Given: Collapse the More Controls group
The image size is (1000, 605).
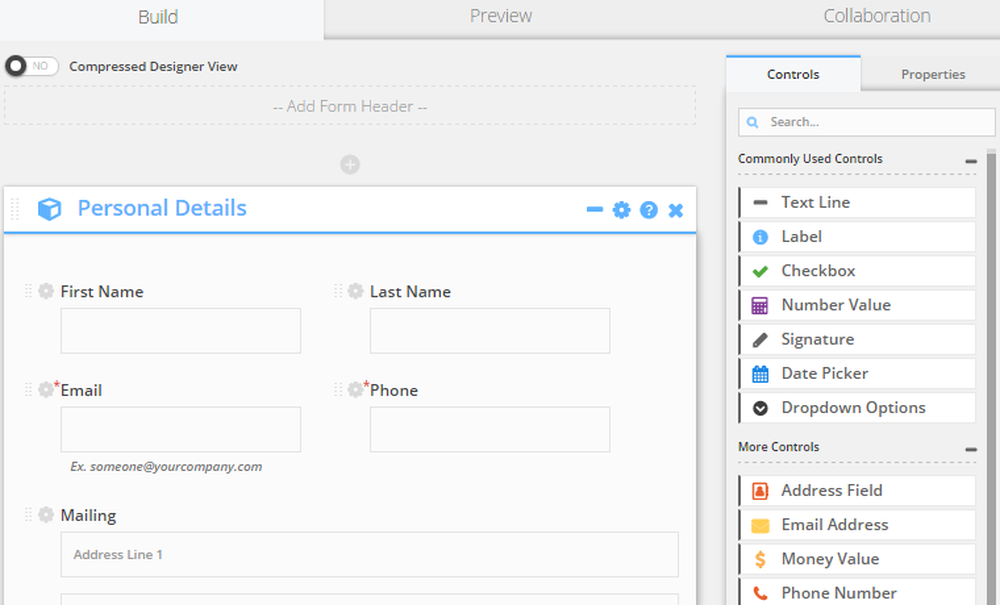Looking at the screenshot, I should coord(971,449).
